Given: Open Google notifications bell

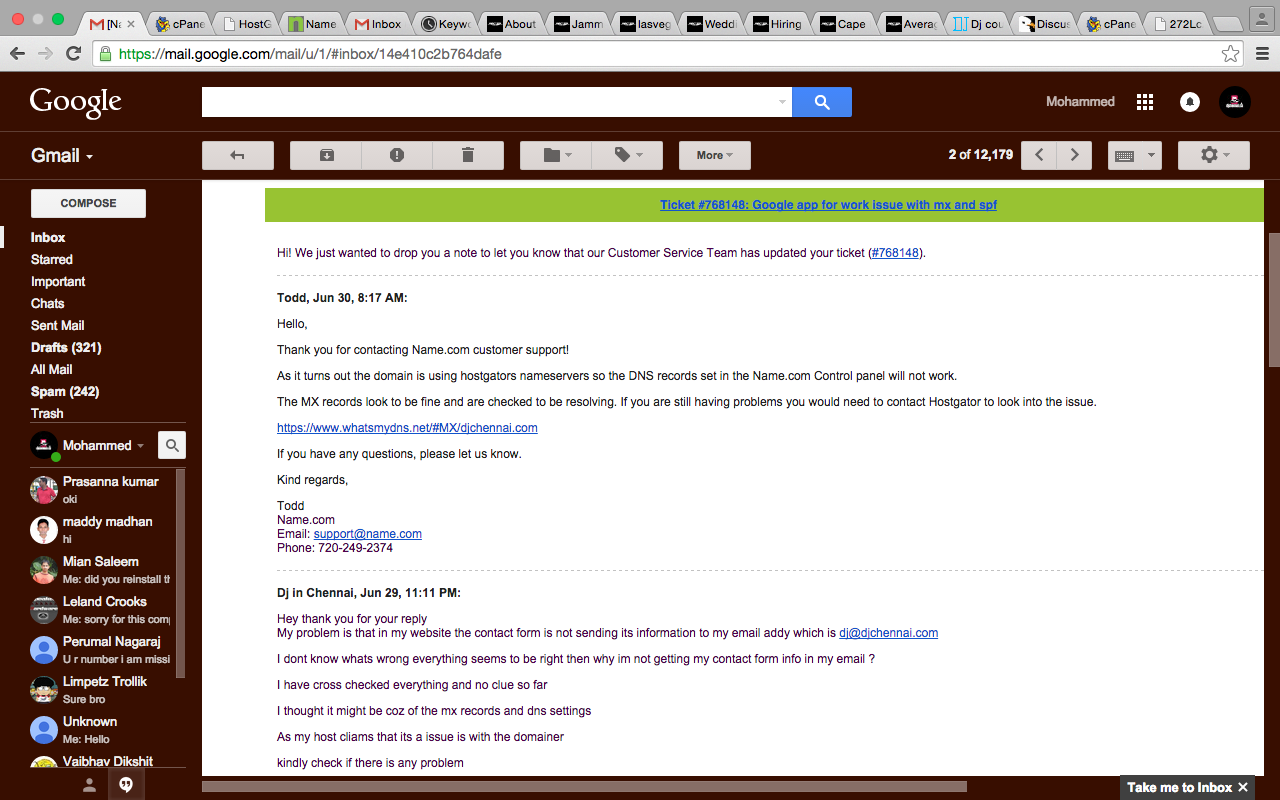Looking at the screenshot, I should (x=1190, y=102).
